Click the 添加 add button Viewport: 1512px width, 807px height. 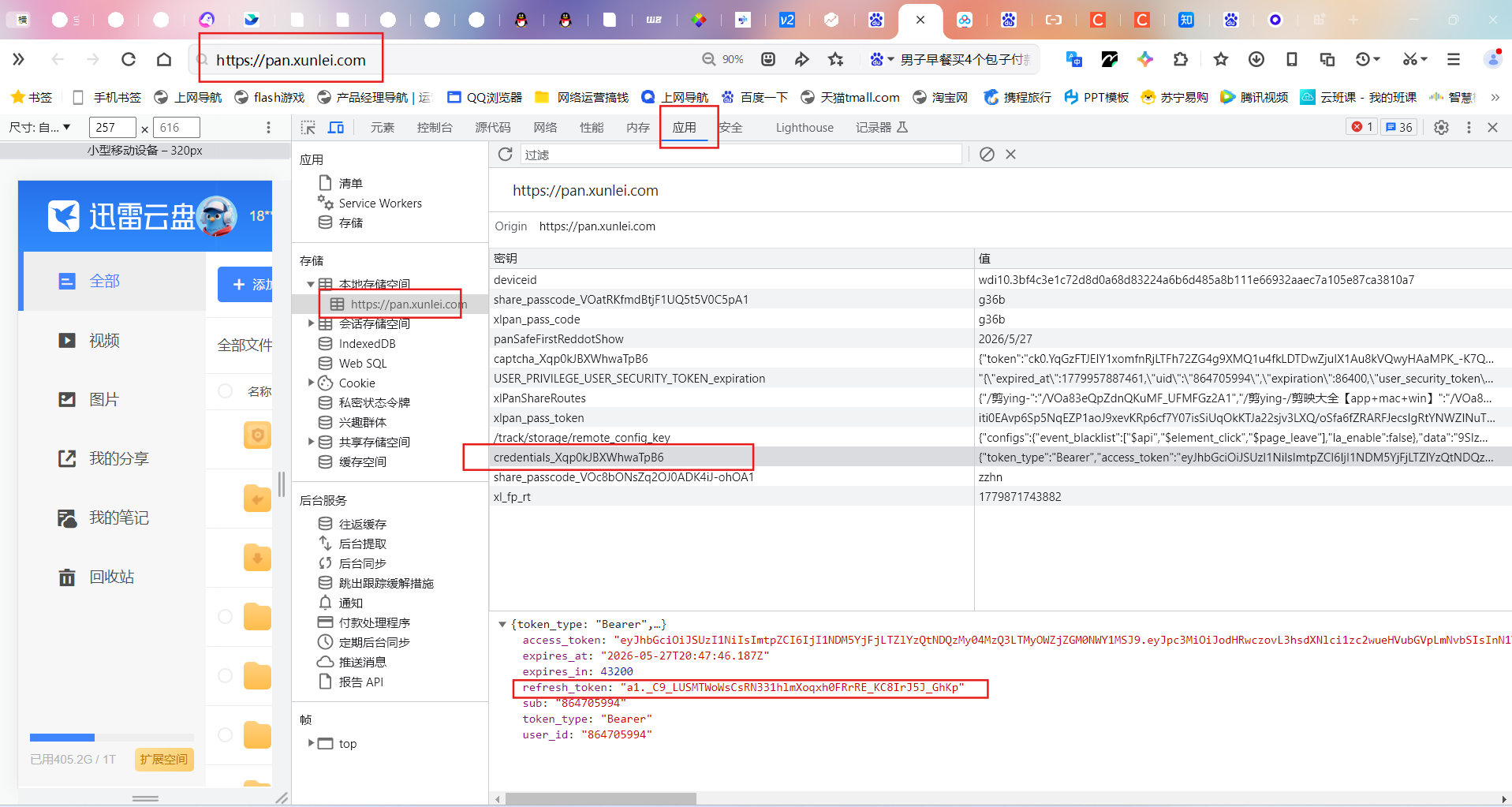click(x=245, y=284)
